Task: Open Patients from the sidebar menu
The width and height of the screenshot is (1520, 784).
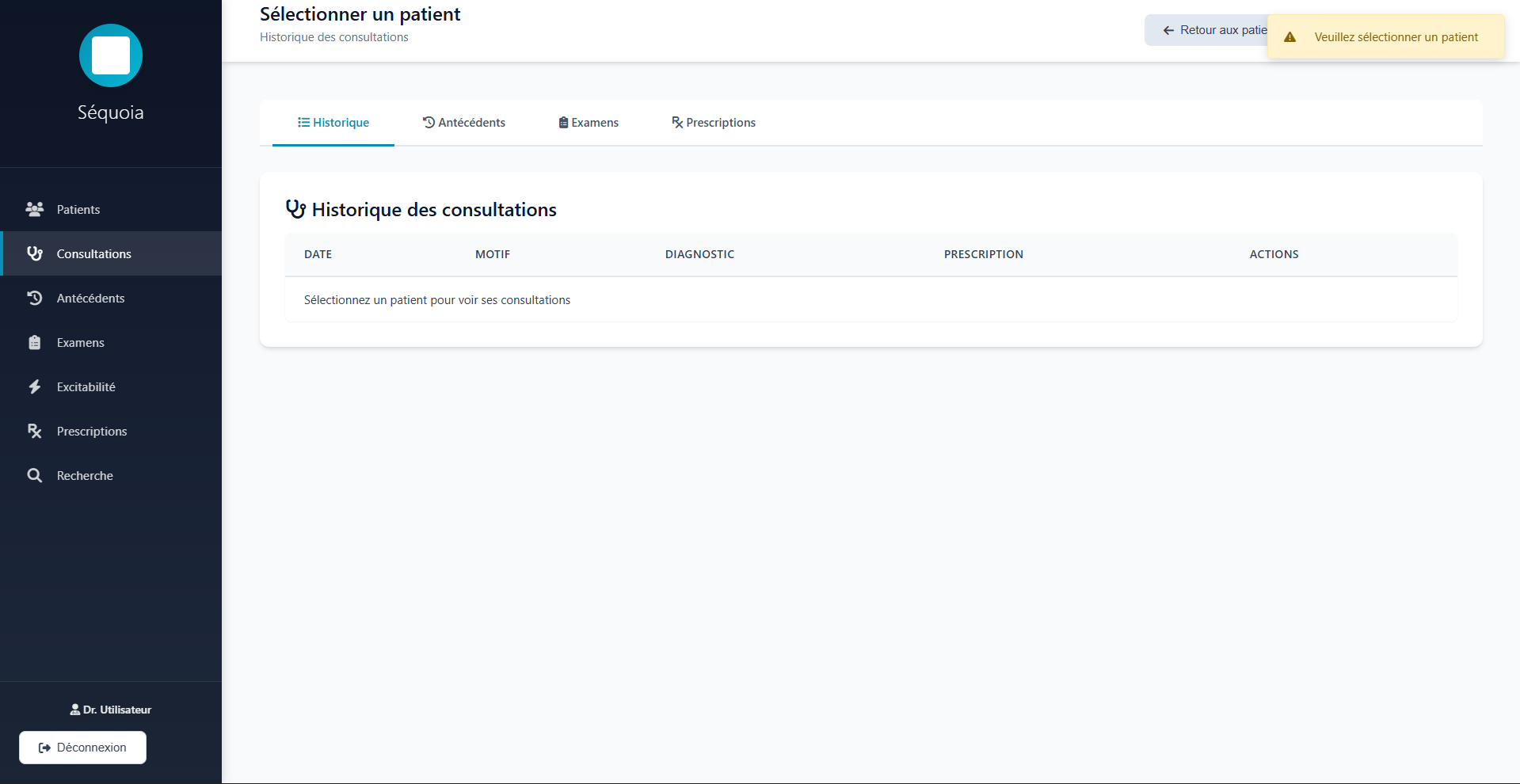Action: [78, 209]
